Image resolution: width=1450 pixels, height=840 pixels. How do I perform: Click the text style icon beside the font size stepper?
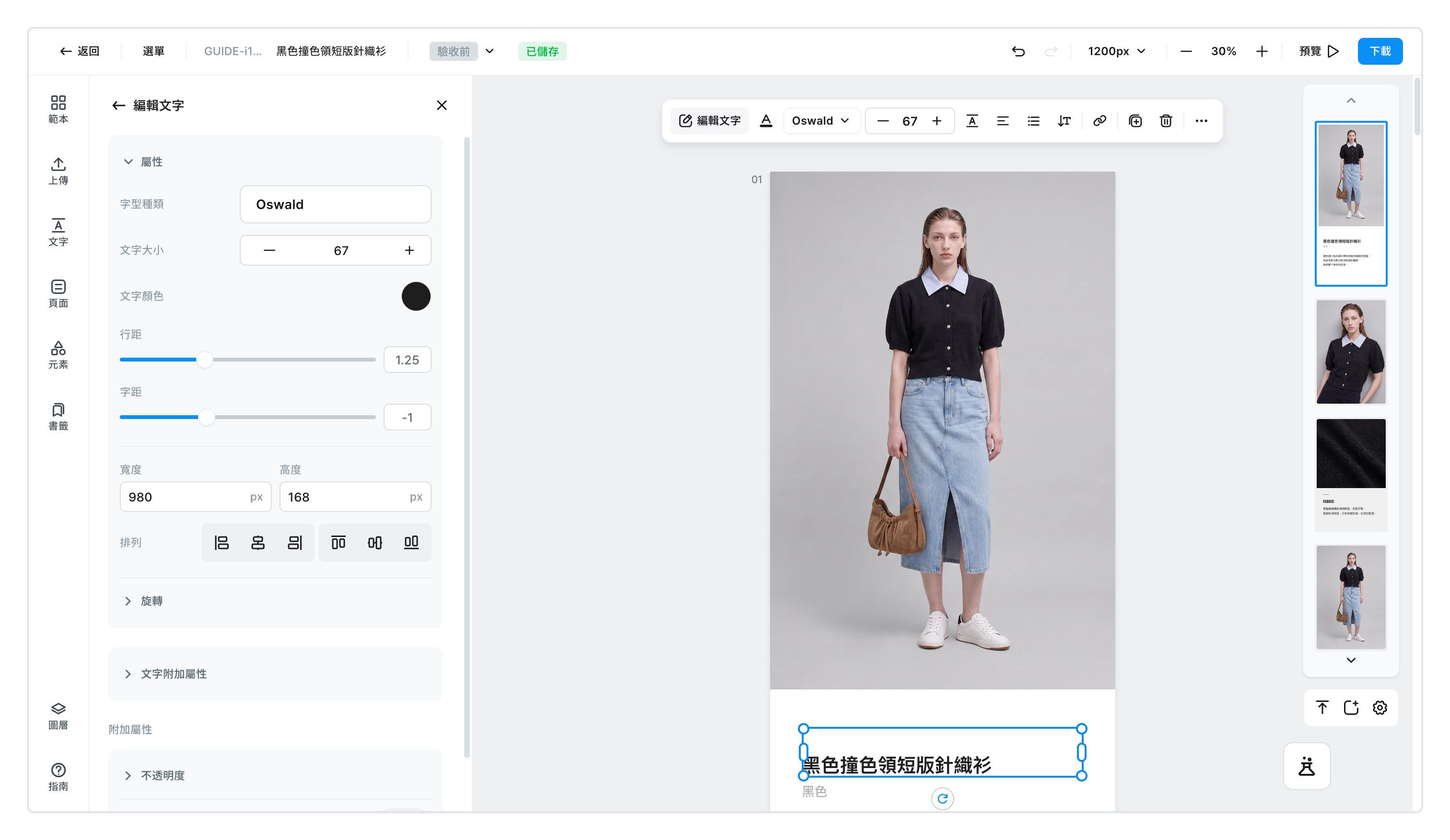(972, 121)
